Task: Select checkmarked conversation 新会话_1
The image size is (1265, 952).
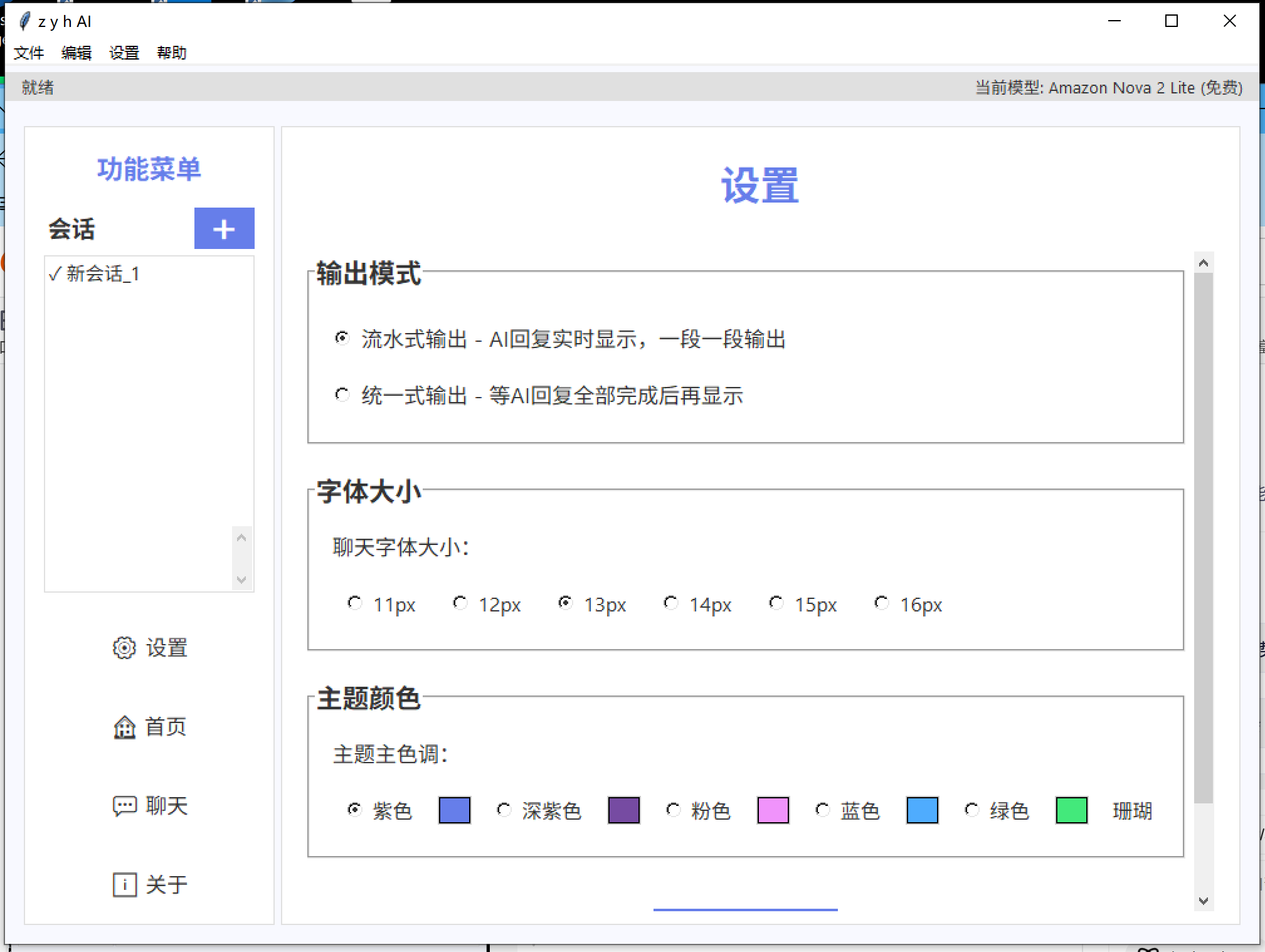Action: (x=94, y=274)
